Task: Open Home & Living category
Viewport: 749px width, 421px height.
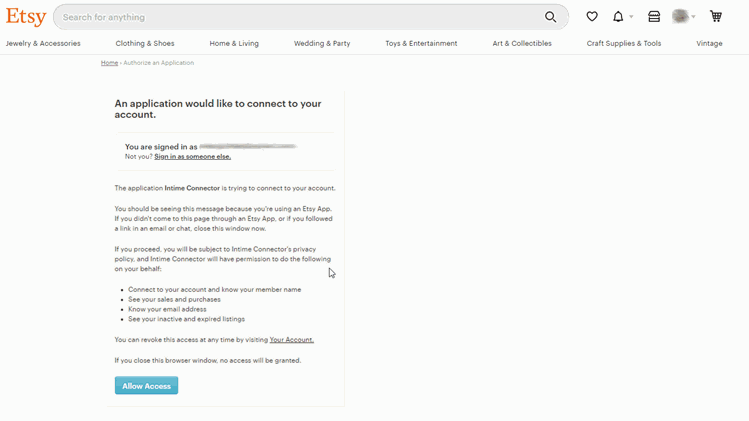Action: [x=234, y=44]
